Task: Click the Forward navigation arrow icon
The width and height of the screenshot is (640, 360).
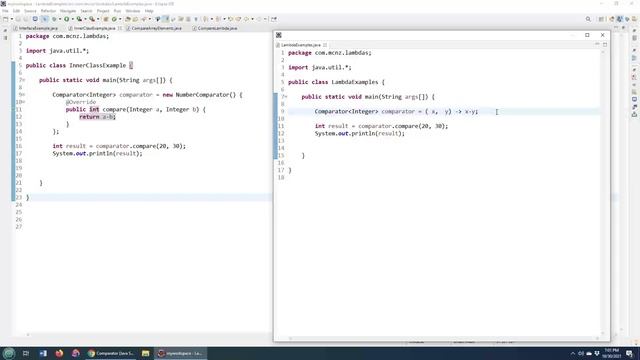Action: coord(259,19)
